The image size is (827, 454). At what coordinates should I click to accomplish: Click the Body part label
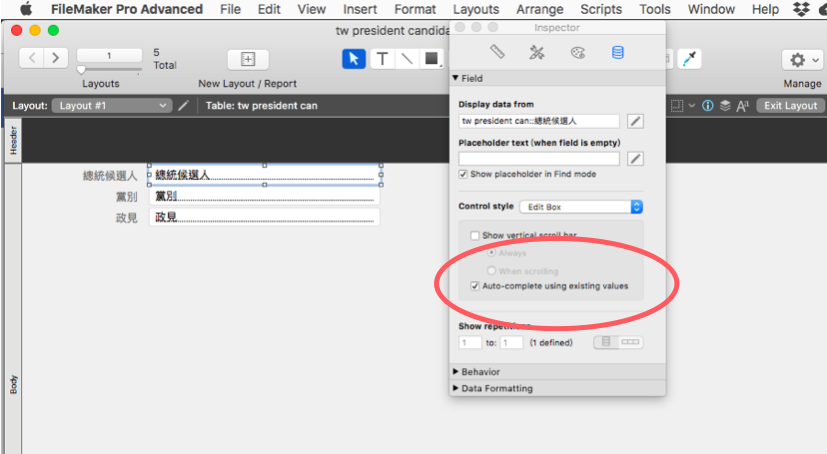[14, 385]
